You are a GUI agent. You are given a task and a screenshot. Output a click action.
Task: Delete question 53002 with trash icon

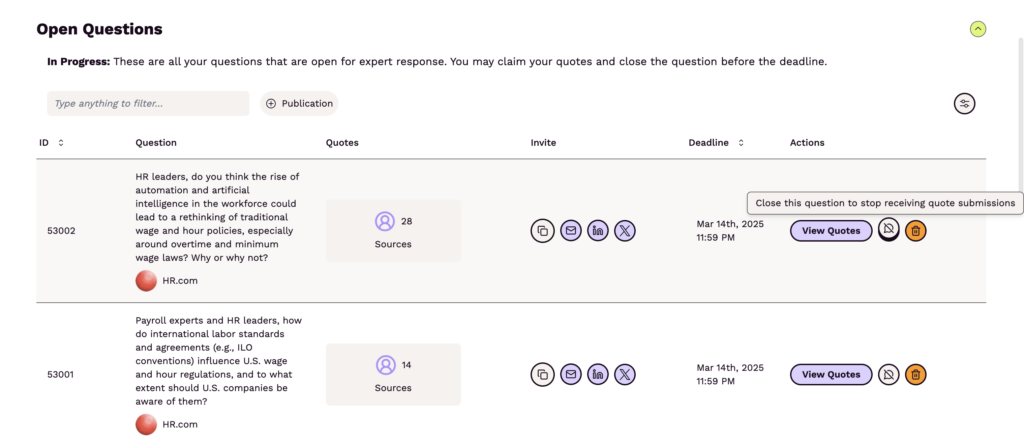[x=916, y=230]
